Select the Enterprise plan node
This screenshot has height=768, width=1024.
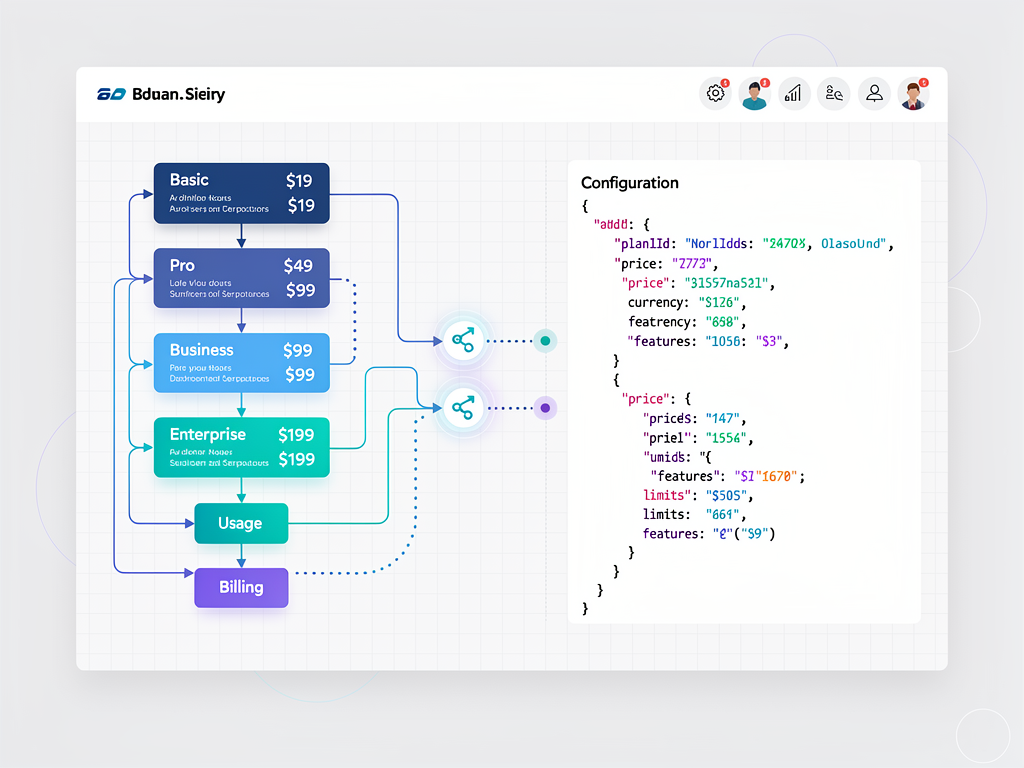[x=242, y=447]
